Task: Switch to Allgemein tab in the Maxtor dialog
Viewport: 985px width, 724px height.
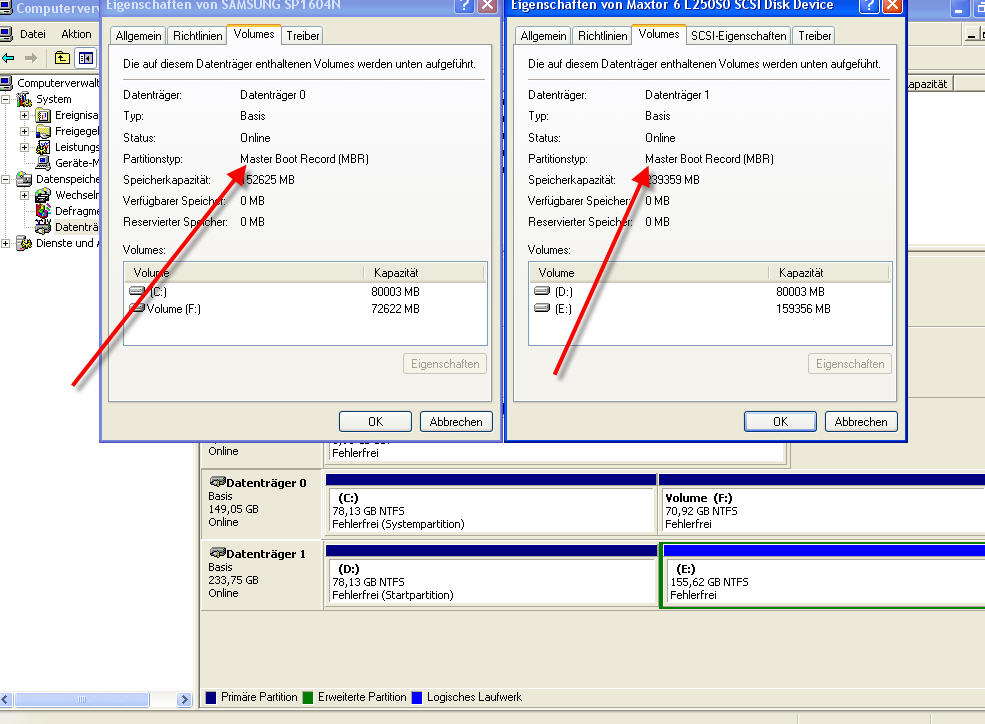Action: 543,36
